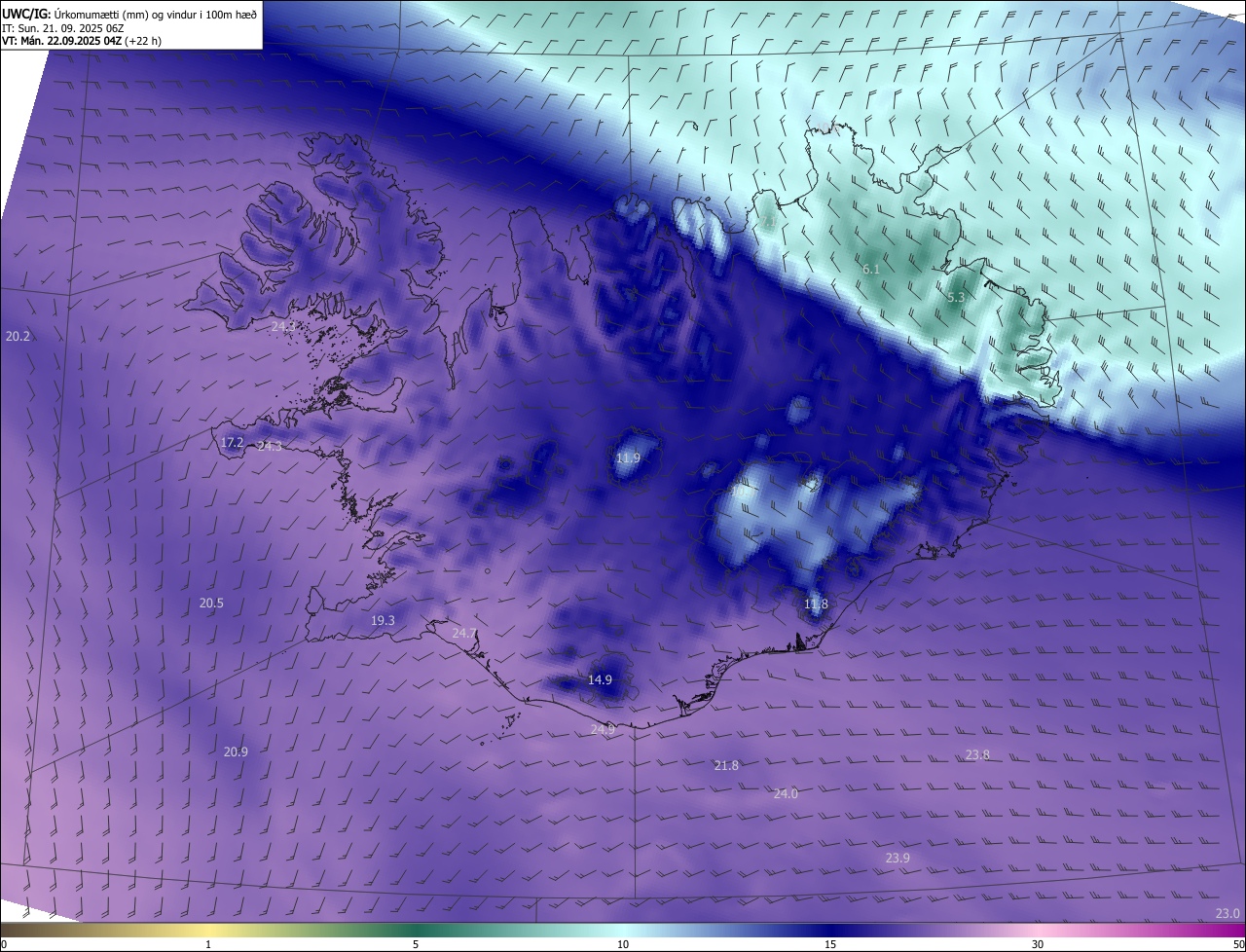Click the map value 23.0

point(1228,913)
